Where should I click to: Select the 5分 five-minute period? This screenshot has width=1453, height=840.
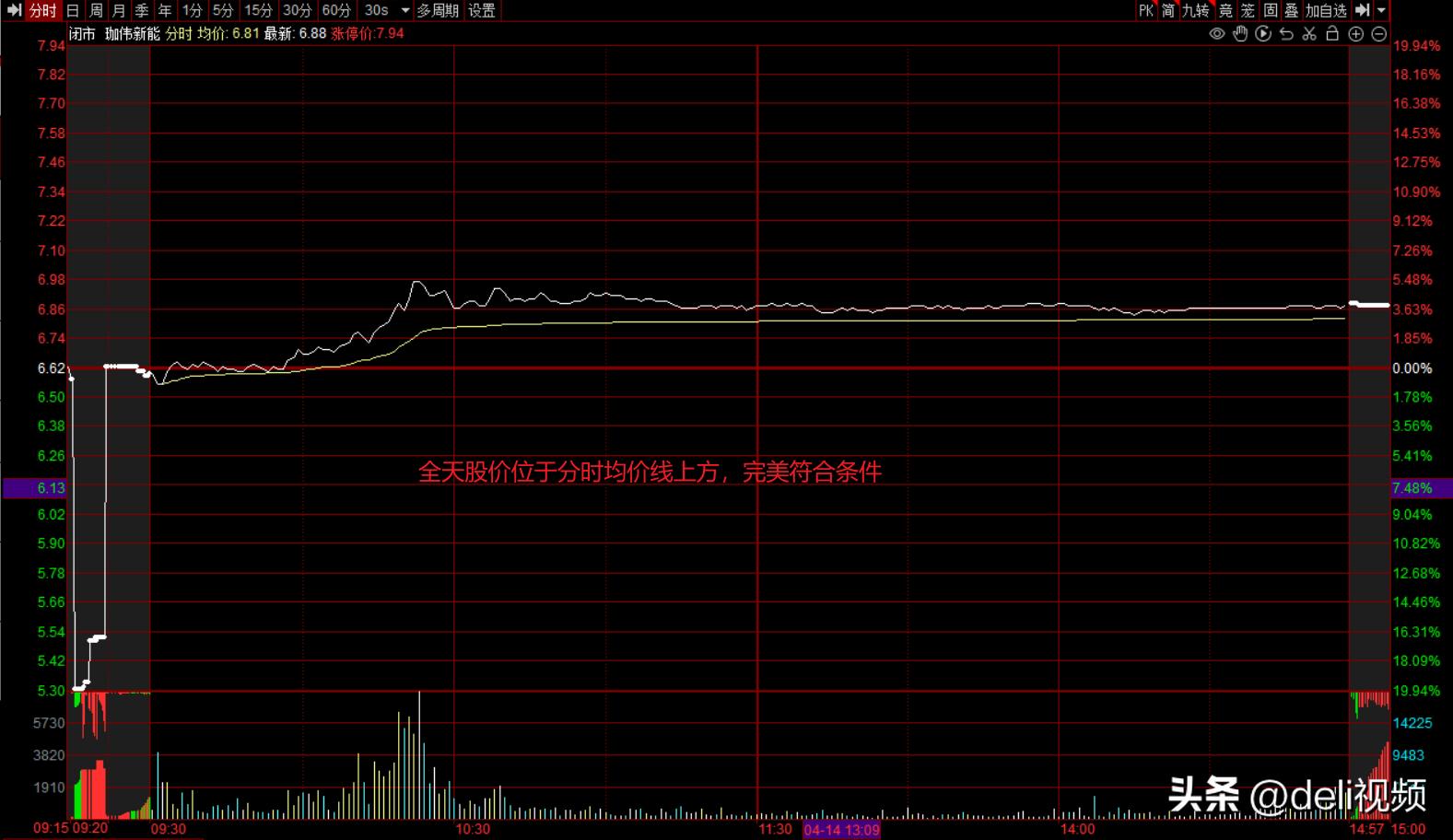point(223,10)
